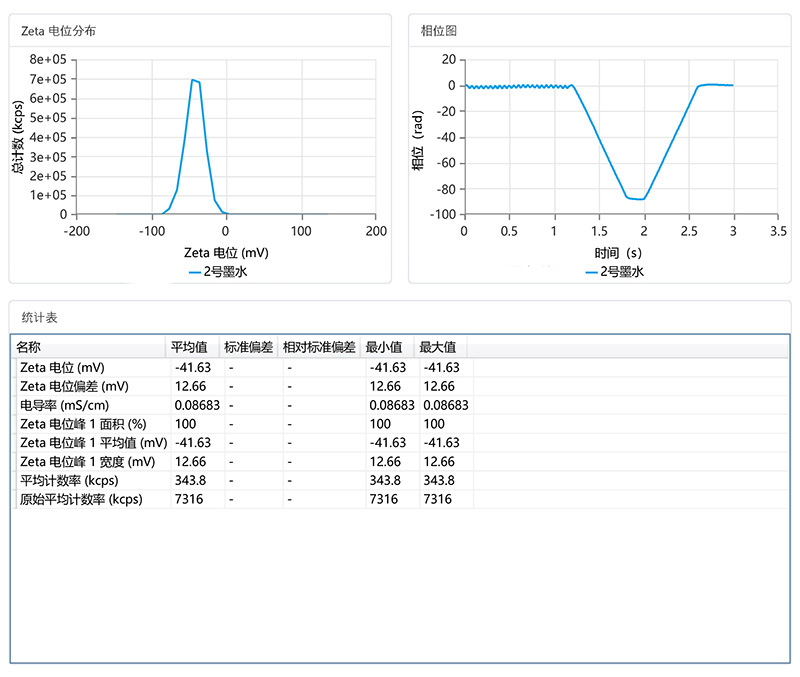This screenshot has height=677, width=800.
Task: Choose the 原始平均计数率 (kcps) row
Action: pos(81,500)
